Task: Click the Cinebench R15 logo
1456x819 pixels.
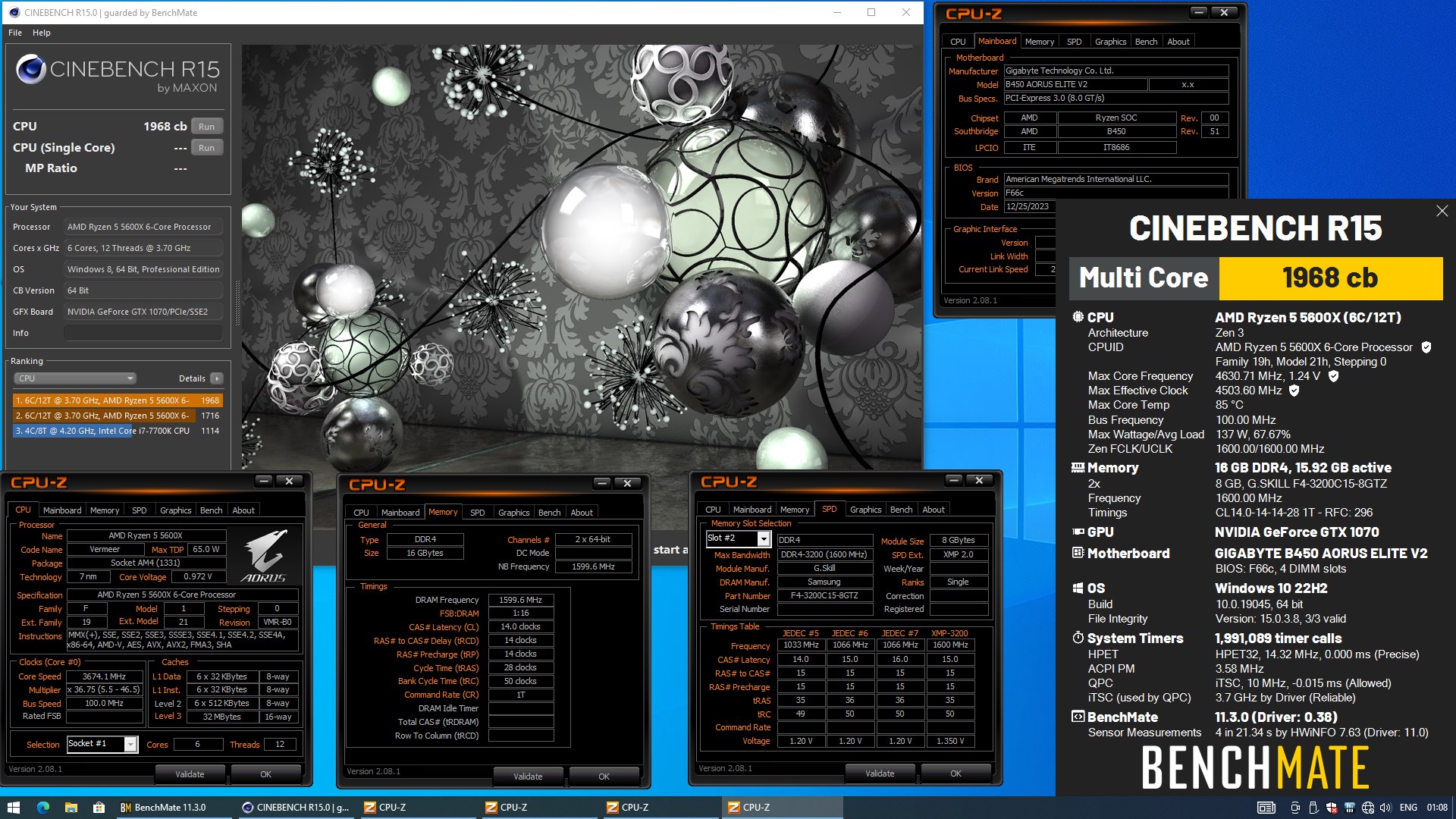Action: [x=118, y=74]
